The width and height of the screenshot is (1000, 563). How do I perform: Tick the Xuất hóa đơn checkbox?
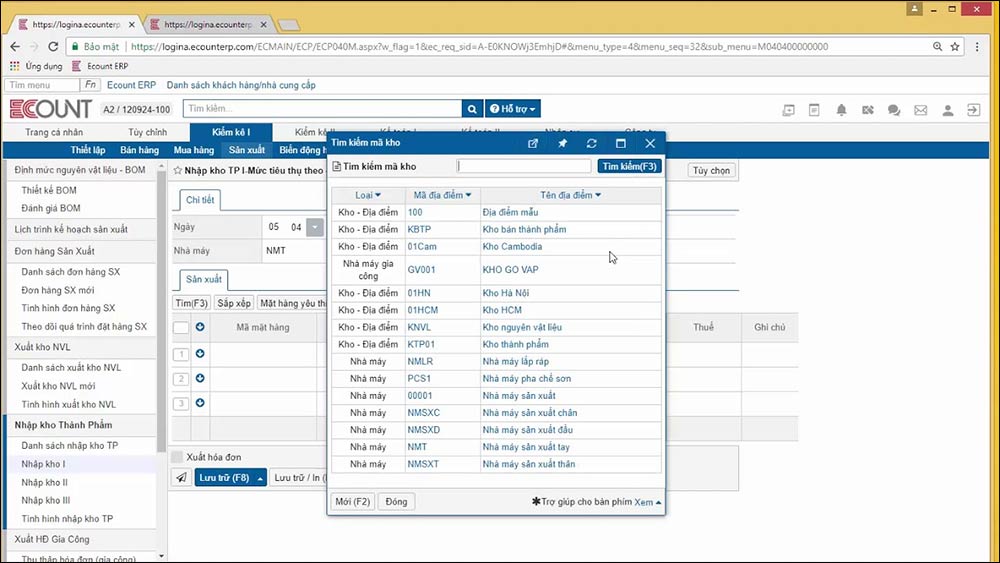(177, 457)
